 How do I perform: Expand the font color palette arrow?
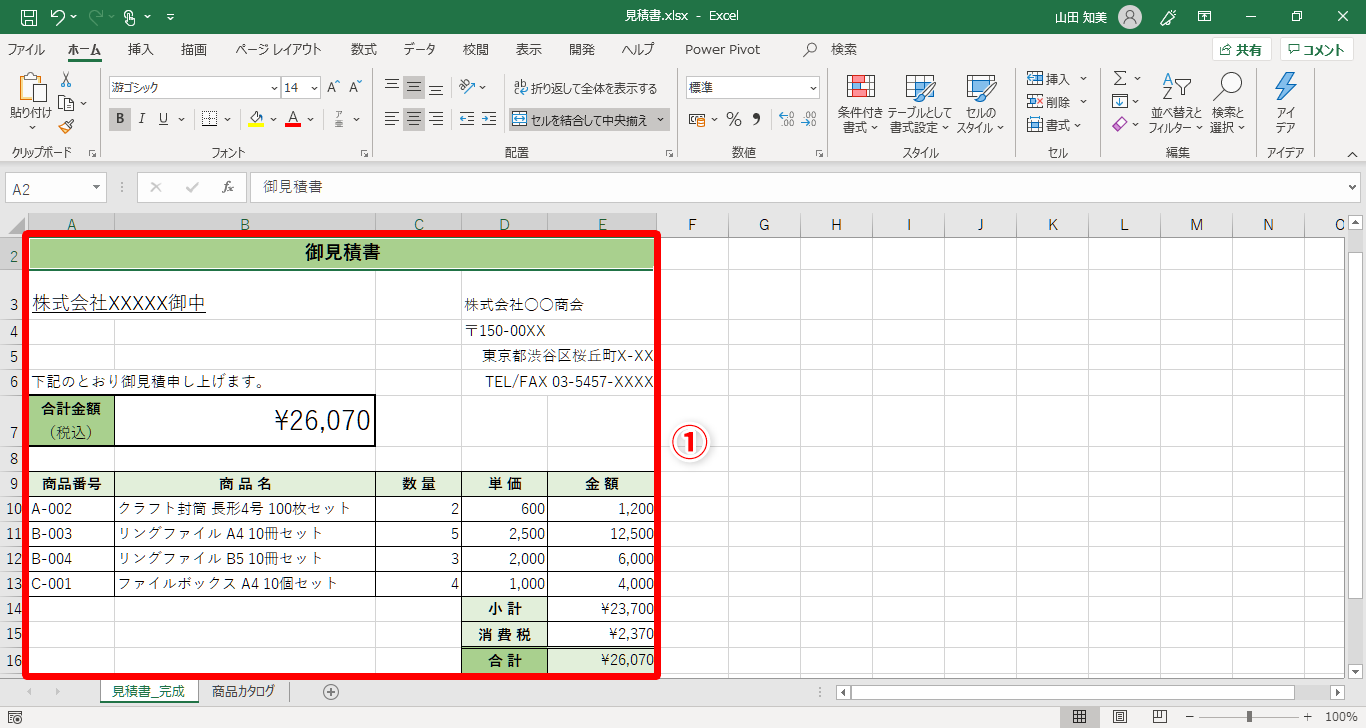tap(310, 119)
